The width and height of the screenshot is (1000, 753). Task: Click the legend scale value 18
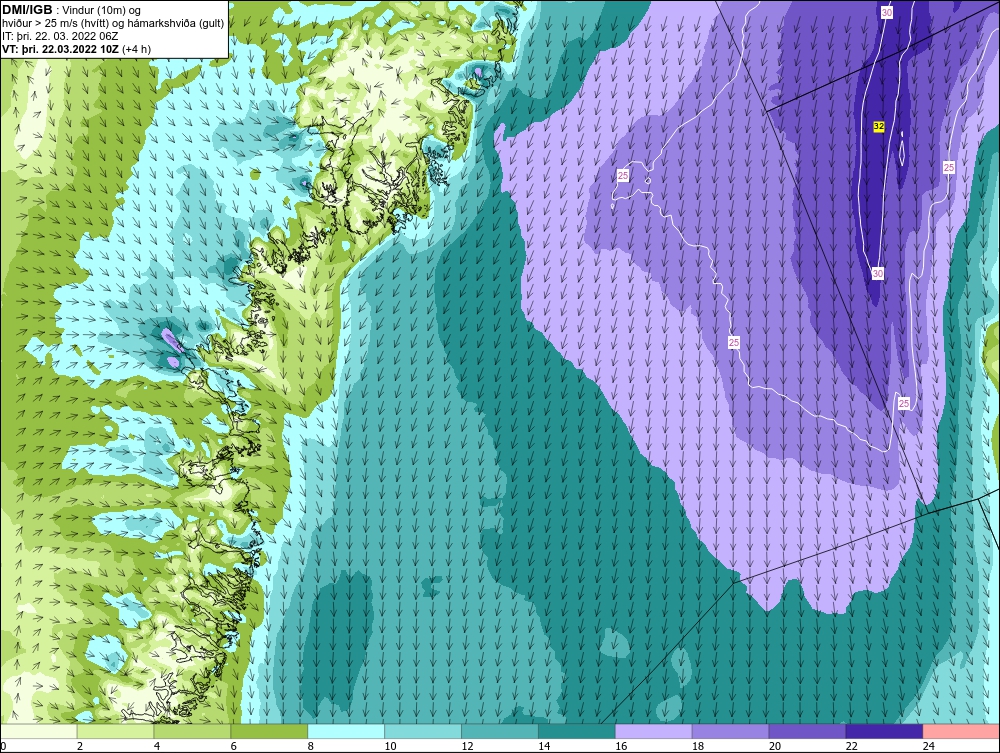tap(698, 746)
